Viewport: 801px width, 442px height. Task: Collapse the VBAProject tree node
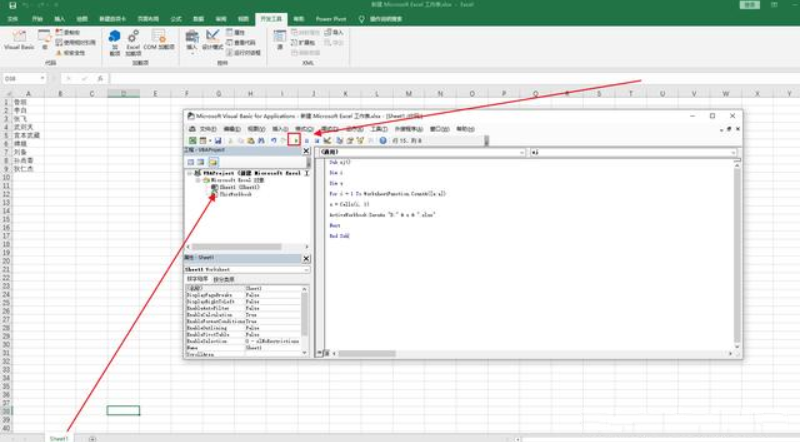pos(188,173)
